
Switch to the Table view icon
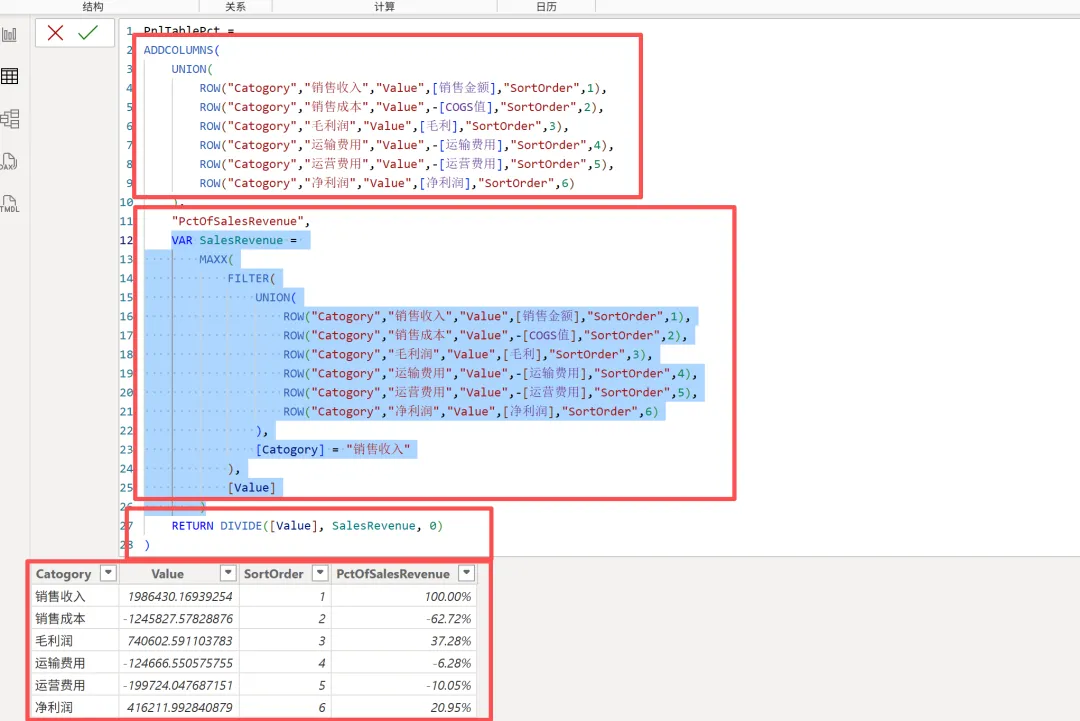coord(10,76)
